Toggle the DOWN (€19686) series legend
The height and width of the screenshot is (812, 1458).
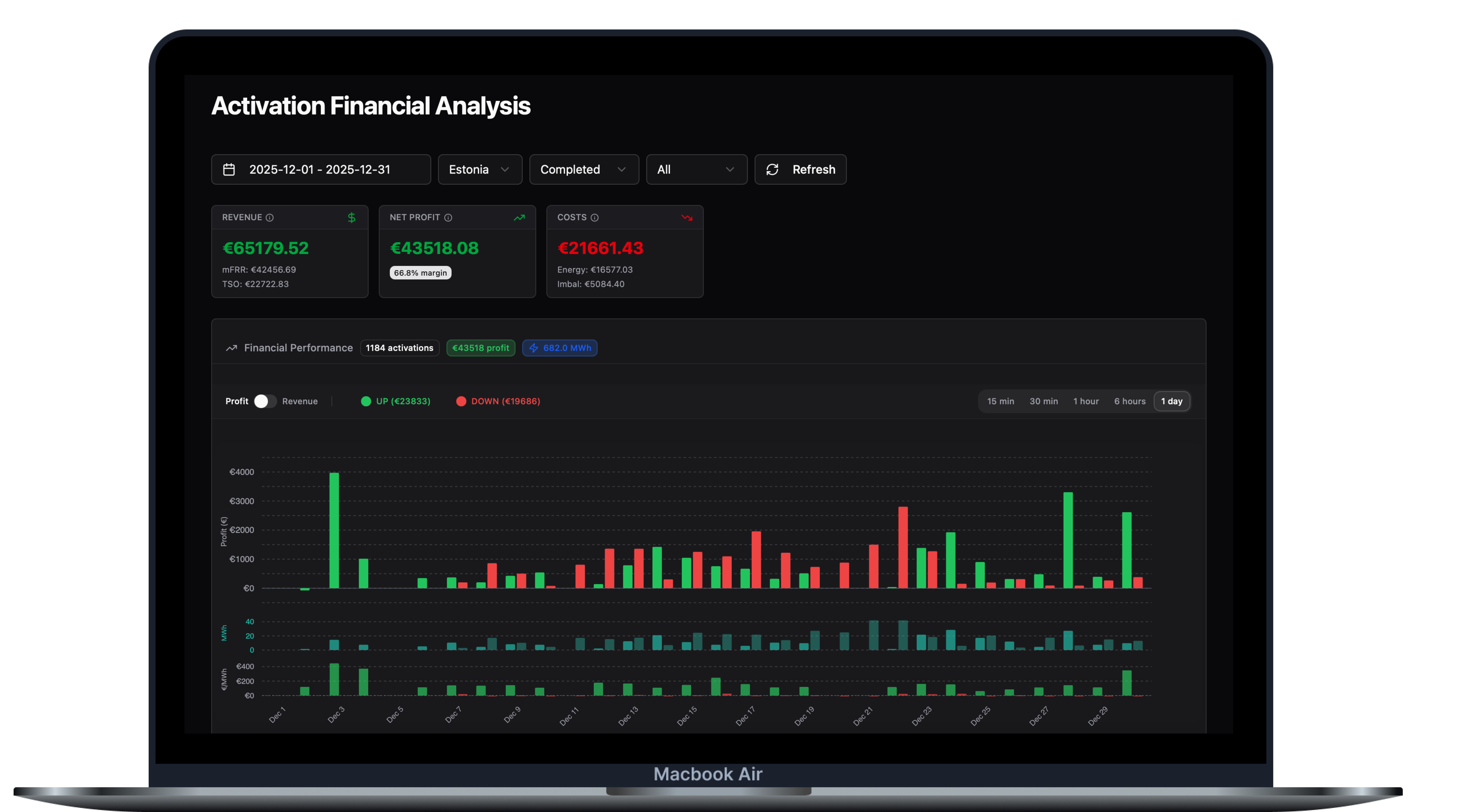[498, 401]
